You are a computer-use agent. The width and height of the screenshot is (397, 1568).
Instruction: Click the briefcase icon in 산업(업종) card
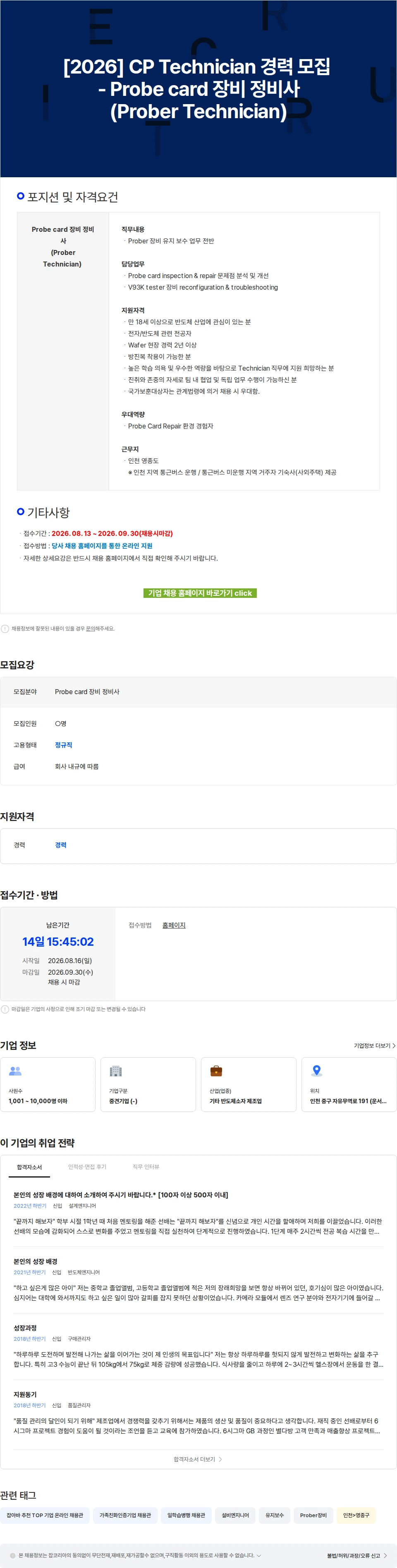(x=216, y=1071)
